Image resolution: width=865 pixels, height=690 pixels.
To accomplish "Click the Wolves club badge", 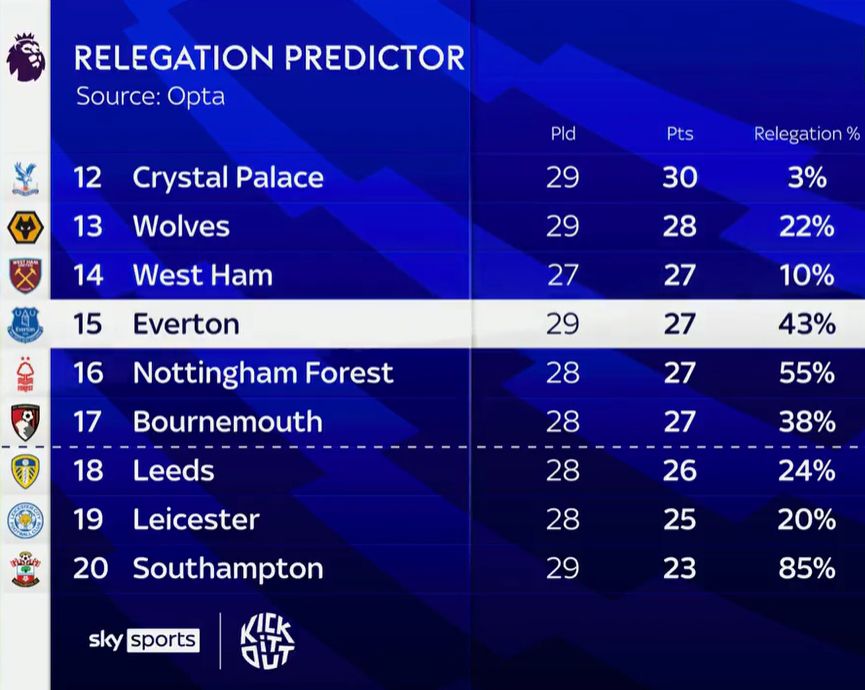I will [25, 227].
